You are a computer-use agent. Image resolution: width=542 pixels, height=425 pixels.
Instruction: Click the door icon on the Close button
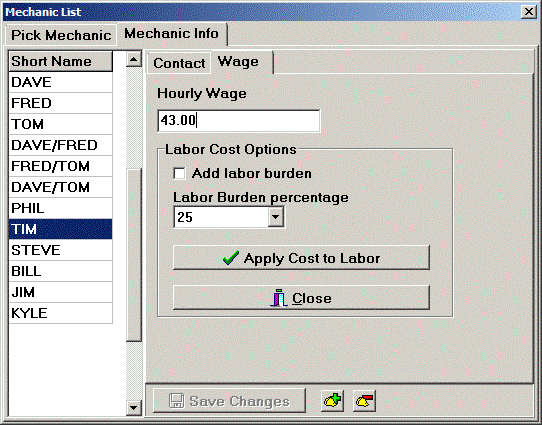(x=279, y=298)
